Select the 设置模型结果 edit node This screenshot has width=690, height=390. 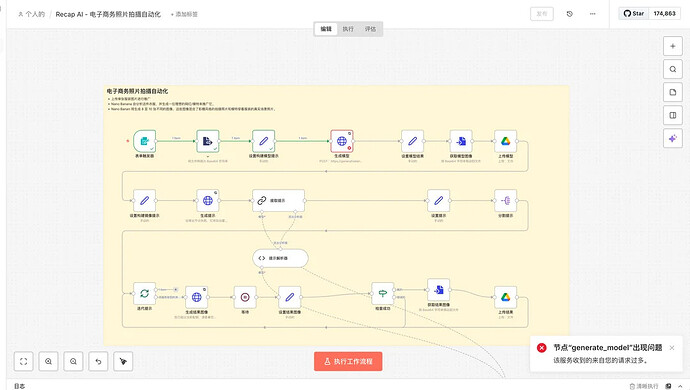click(412, 141)
